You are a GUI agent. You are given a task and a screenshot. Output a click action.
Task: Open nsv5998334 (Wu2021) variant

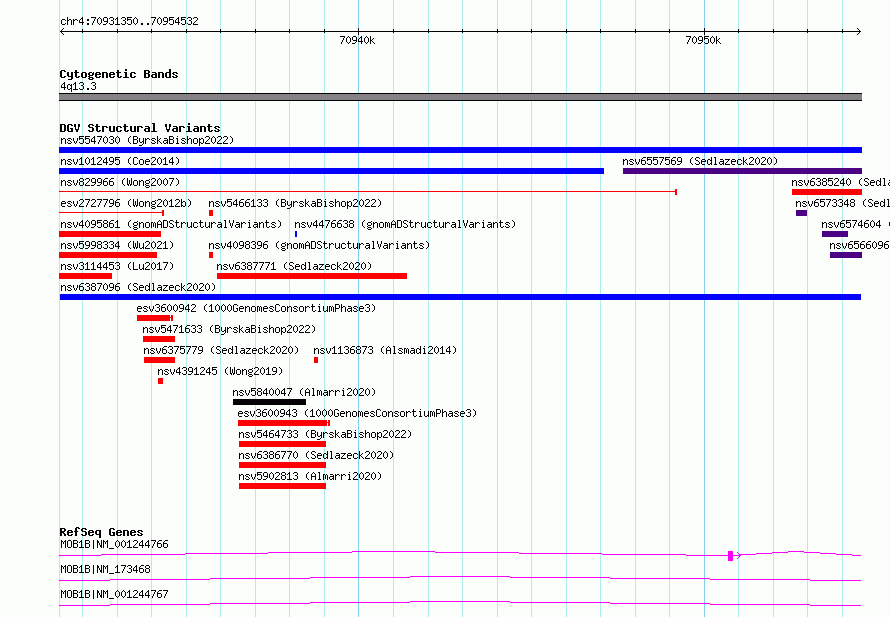tap(117, 245)
